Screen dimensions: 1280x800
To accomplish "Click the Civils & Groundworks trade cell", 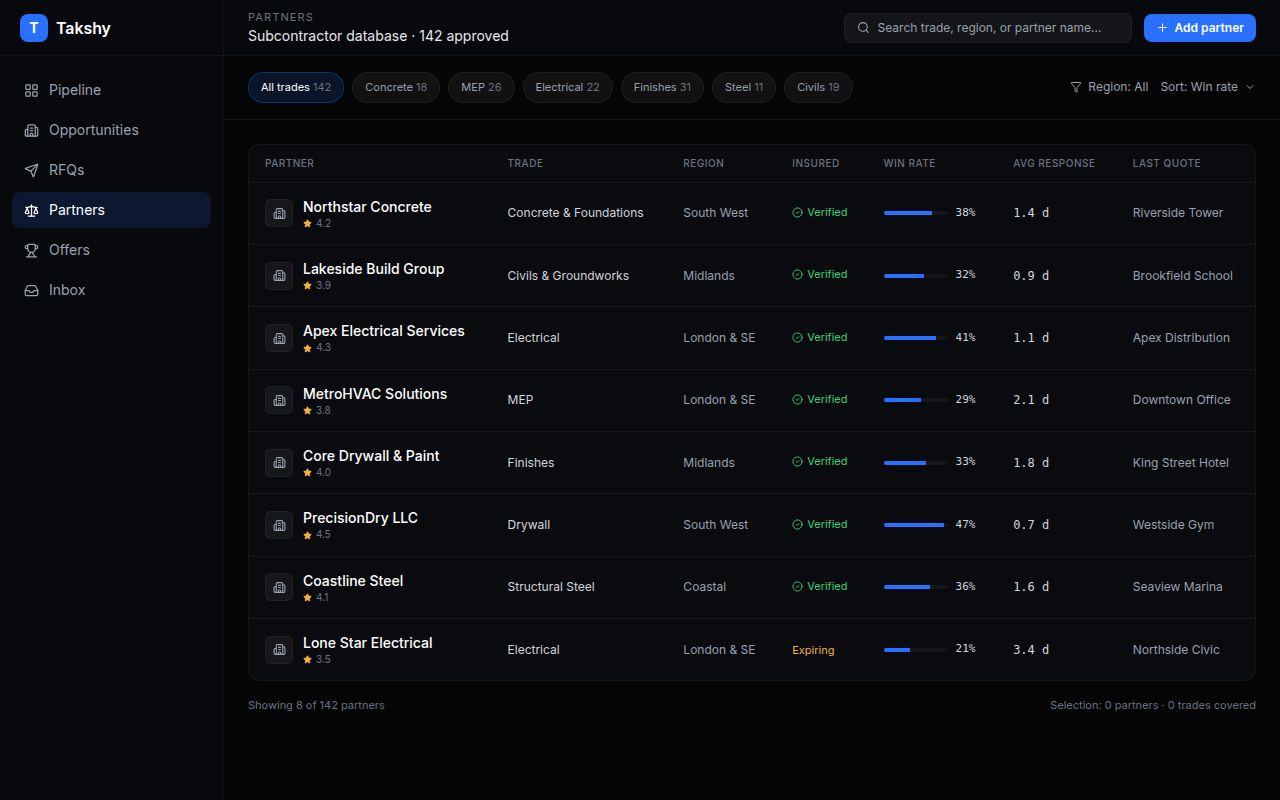I will (568, 276).
